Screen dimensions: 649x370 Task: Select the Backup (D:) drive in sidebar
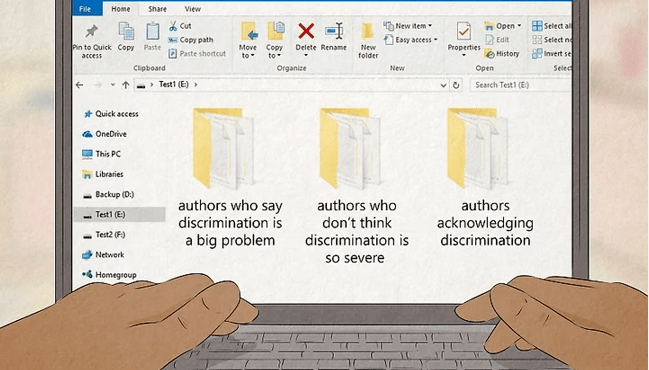(x=108, y=194)
